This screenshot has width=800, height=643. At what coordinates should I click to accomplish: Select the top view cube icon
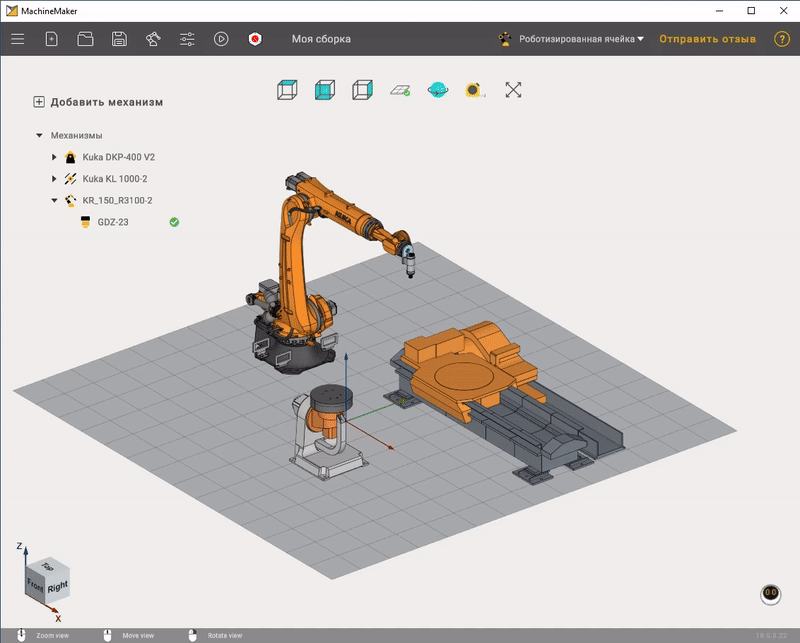(x=287, y=90)
